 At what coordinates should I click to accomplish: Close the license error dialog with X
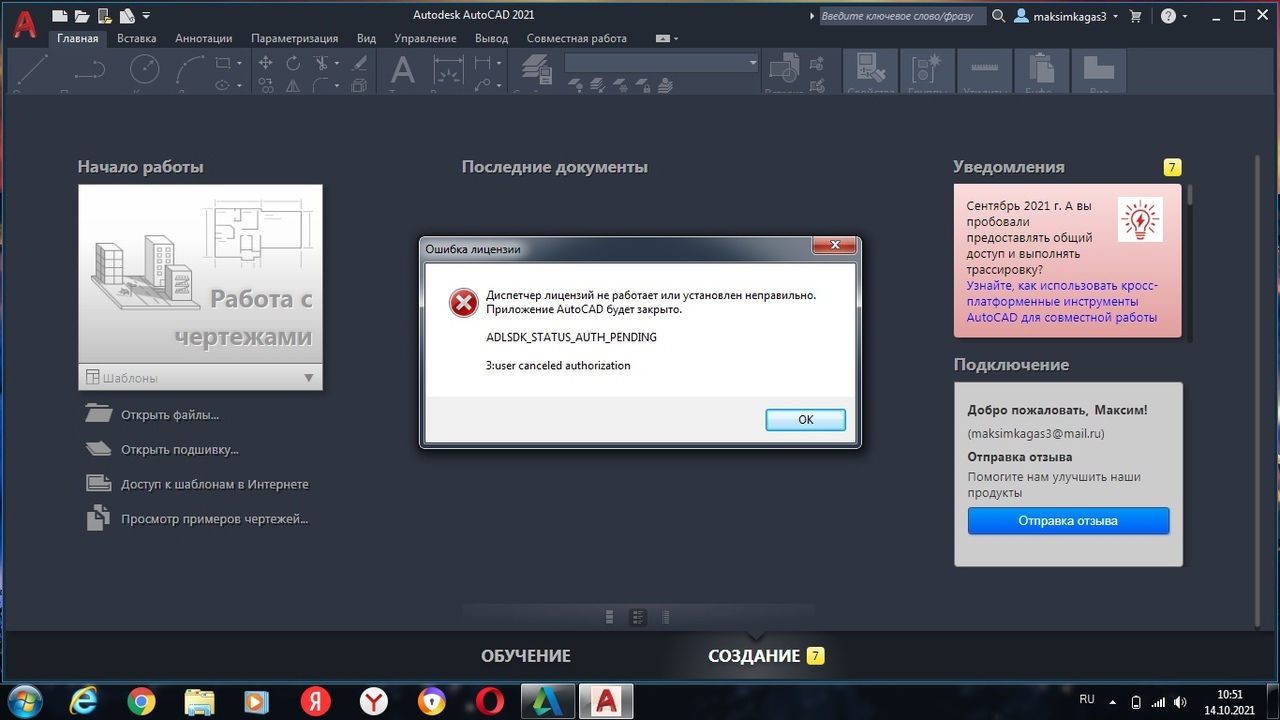point(833,246)
